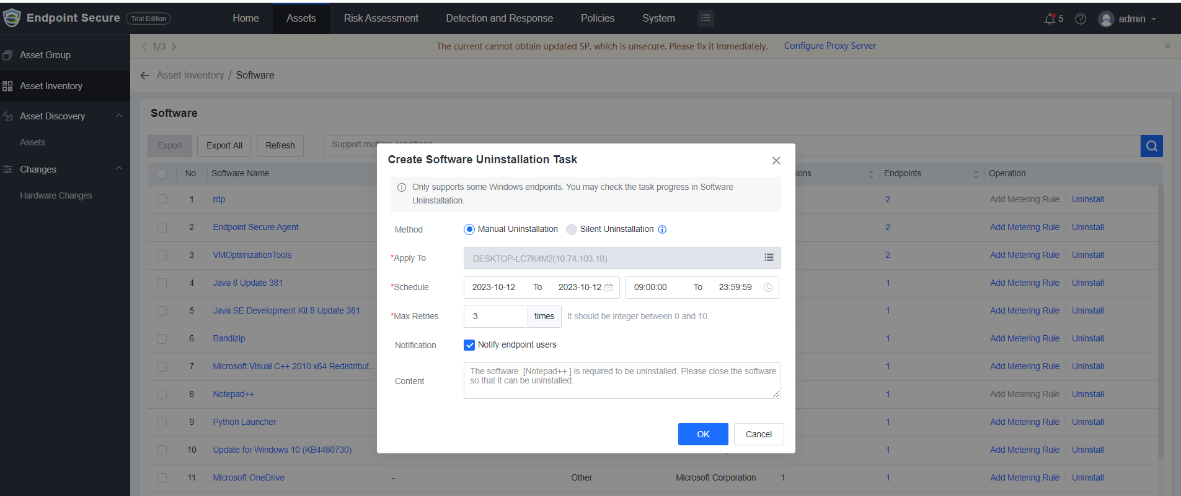The image size is (1181, 496).
Task: Click the schedule time clock icon
Action: click(768, 287)
